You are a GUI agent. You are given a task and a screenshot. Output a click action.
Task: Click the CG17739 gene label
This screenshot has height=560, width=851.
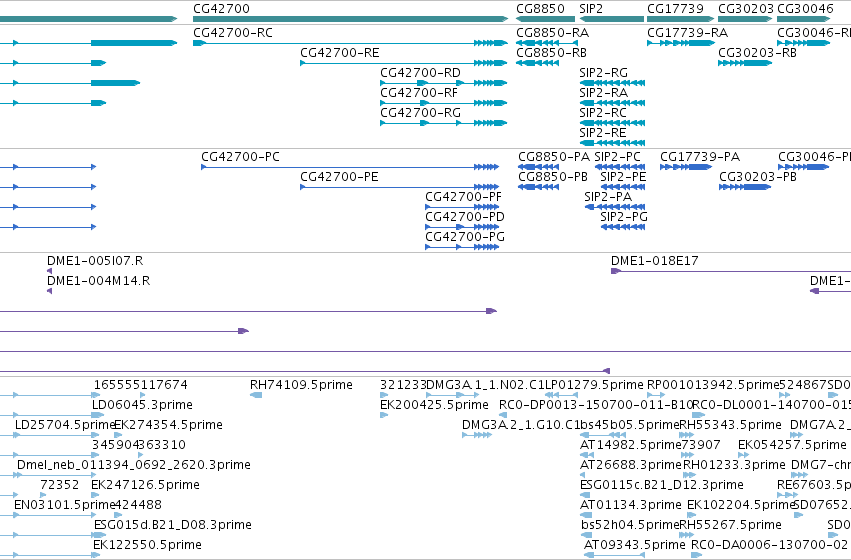675,9
